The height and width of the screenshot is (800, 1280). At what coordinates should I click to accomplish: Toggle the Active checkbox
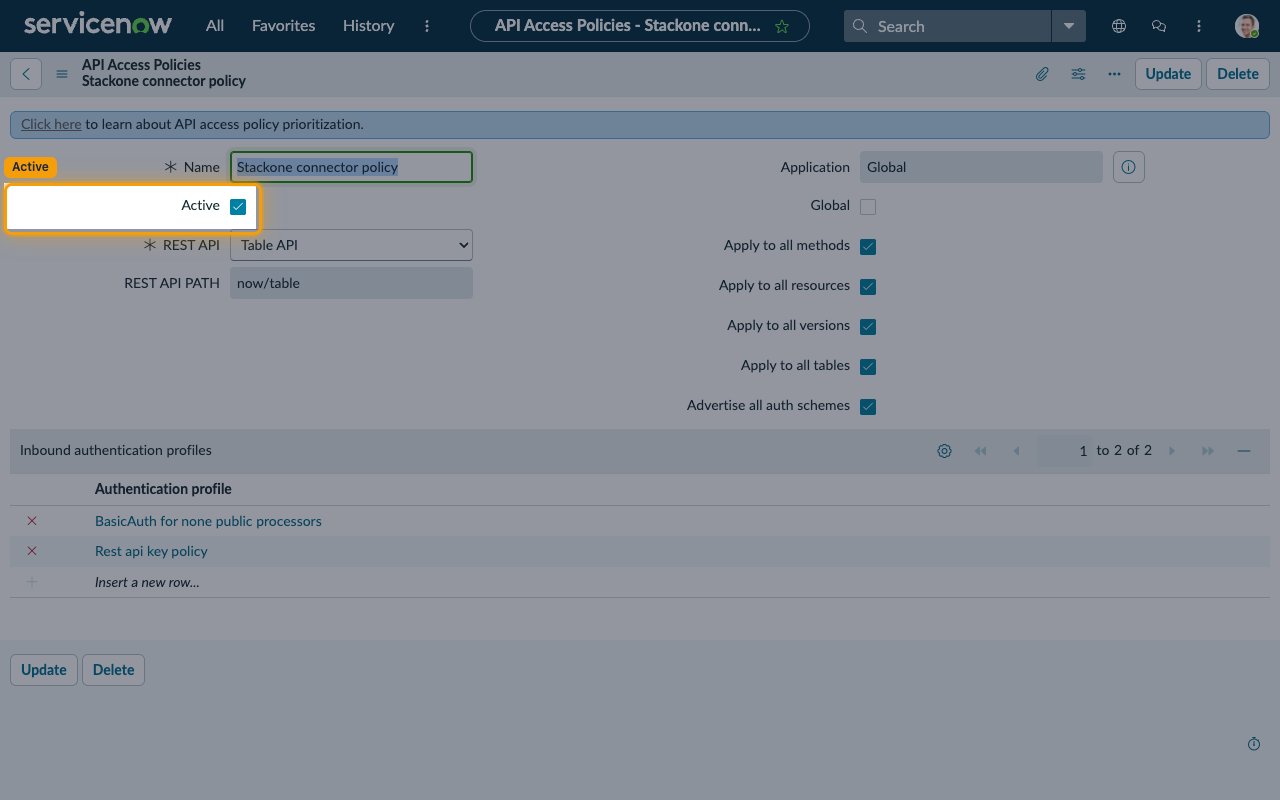click(x=238, y=207)
